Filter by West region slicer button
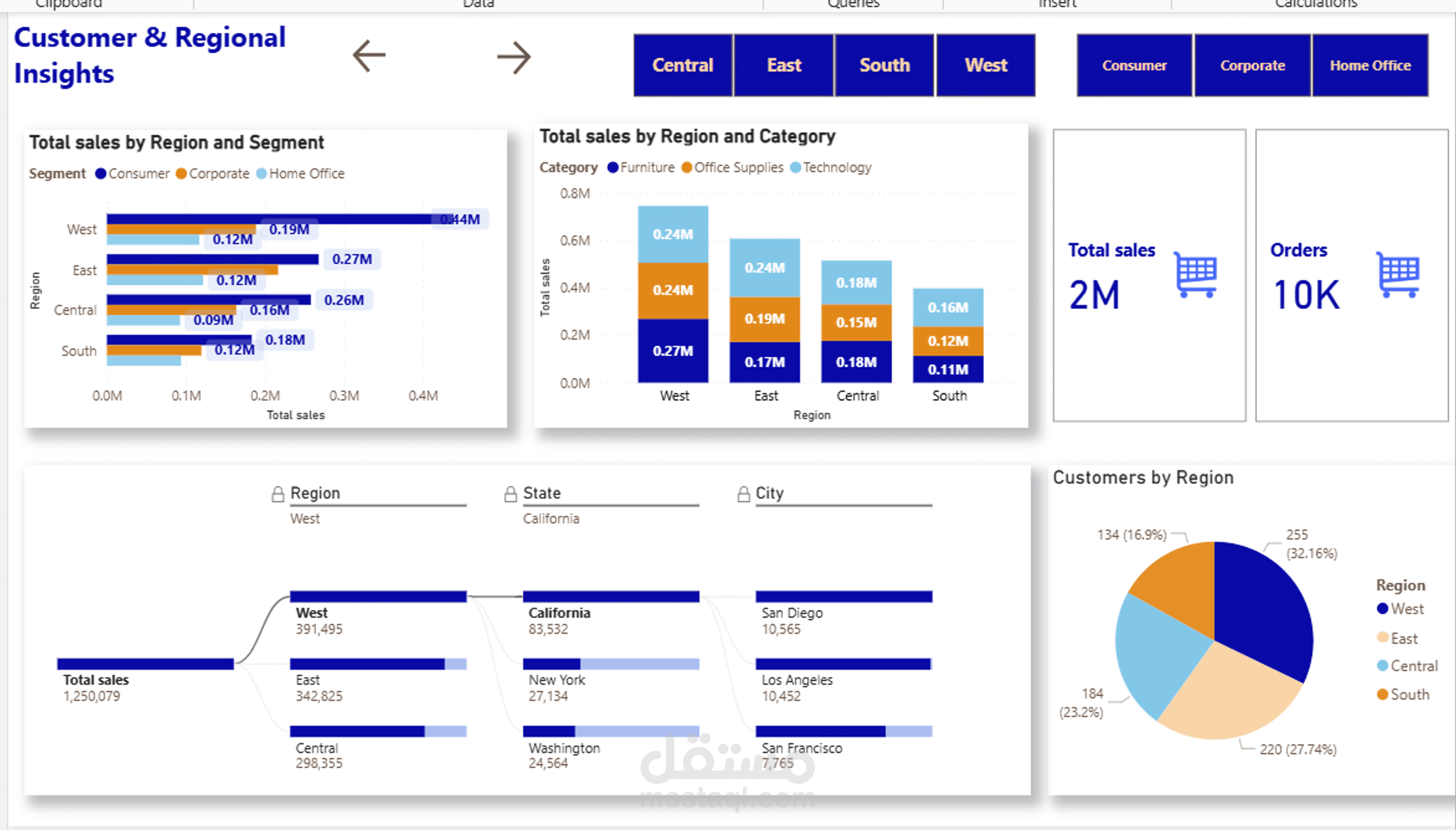The image size is (1456, 830). (x=985, y=65)
